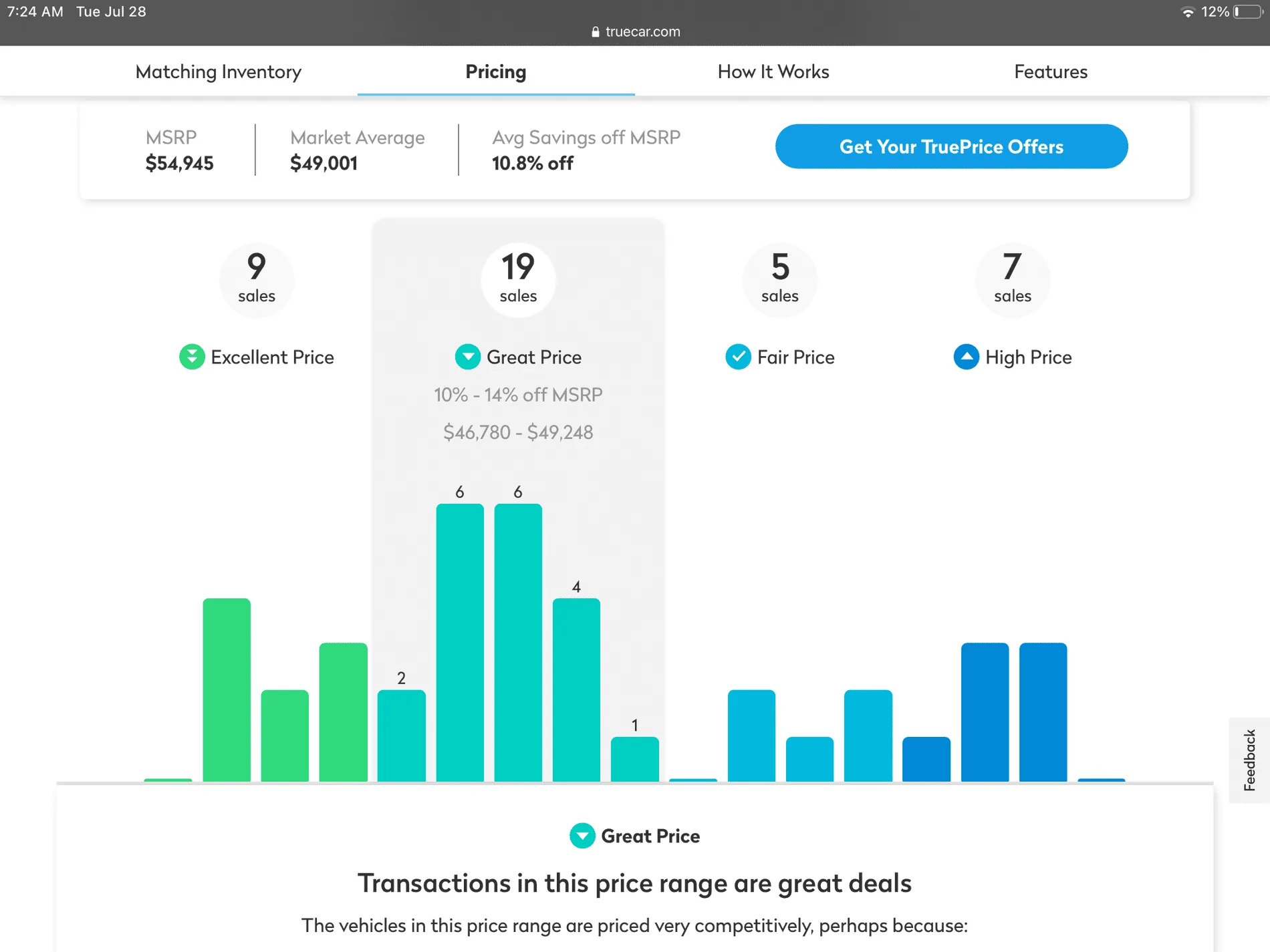Click the Fair Price checkmark icon
The width and height of the screenshot is (1270, 952).
[x=739, y=357]
